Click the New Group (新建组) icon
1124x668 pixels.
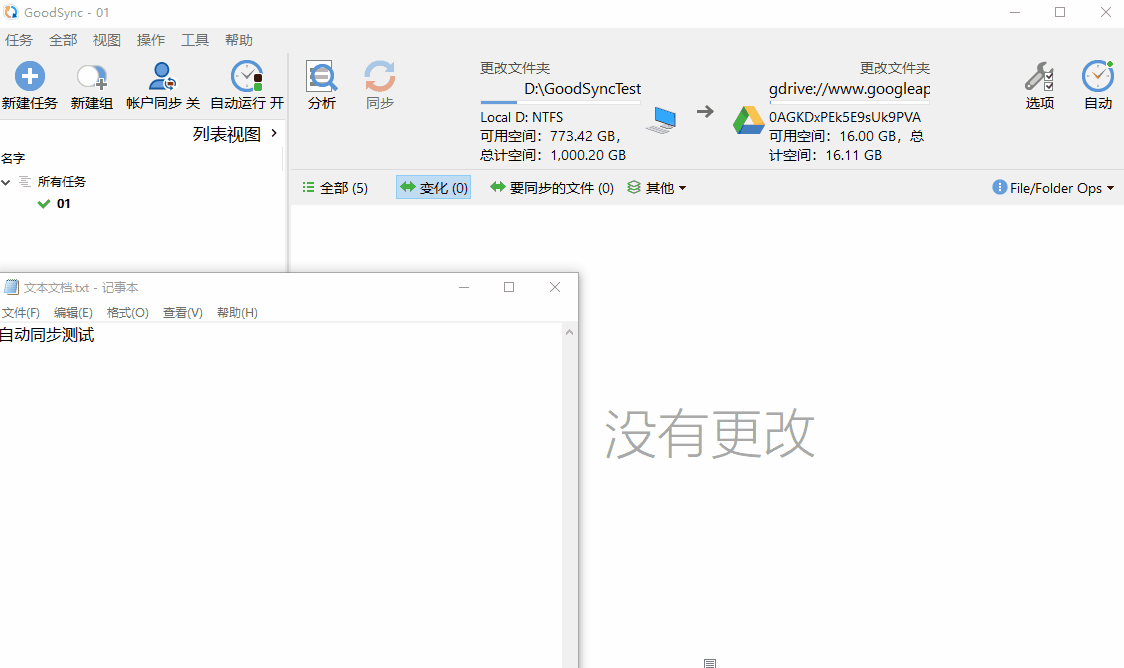(92, 77)
